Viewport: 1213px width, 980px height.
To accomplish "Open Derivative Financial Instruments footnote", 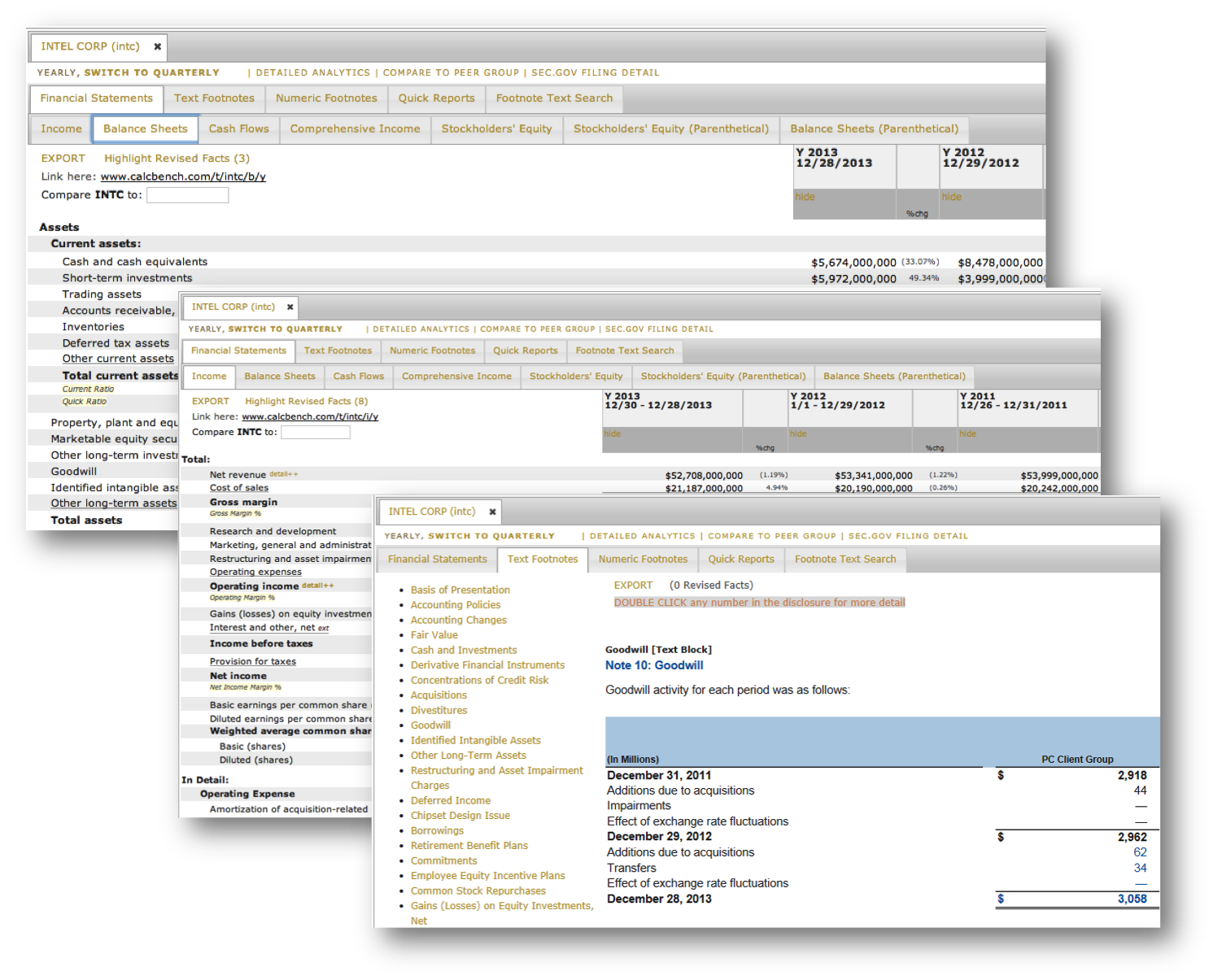I will pyautogui.click(x=487, y=665).
